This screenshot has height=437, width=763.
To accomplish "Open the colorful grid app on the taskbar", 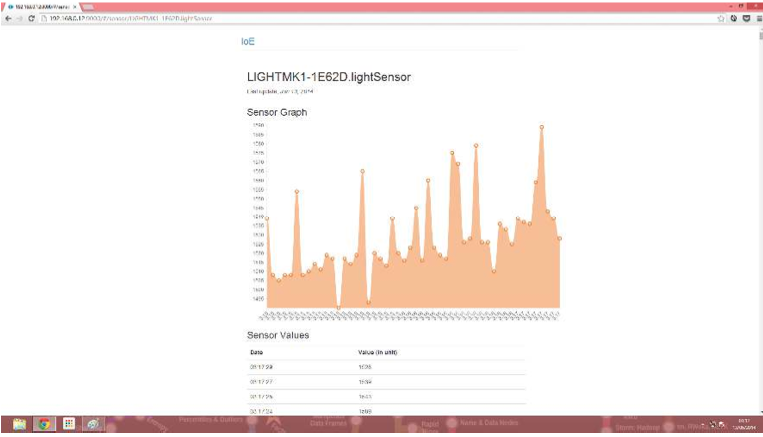I will click(x=69, y=424).
